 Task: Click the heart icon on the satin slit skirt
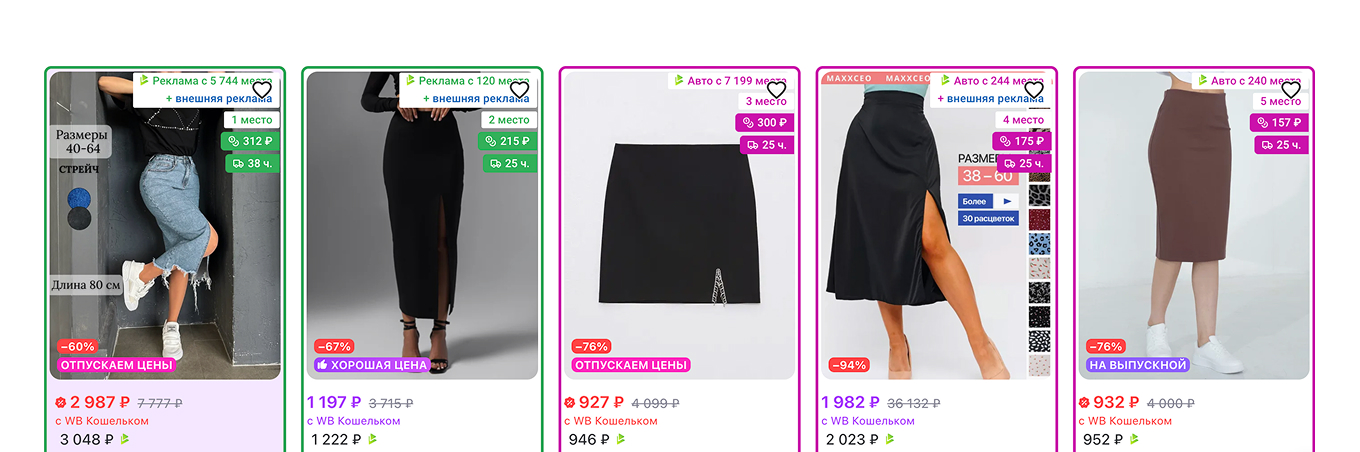[1034, 90]
